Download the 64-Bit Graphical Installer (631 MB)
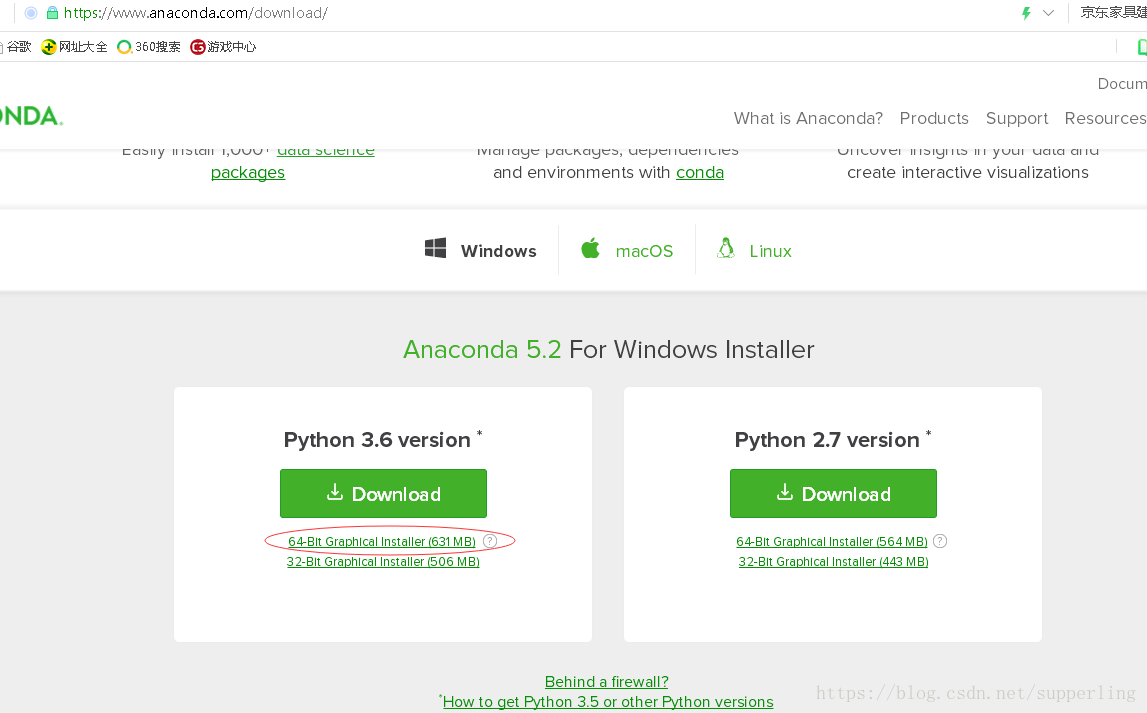 coord(382,542)
